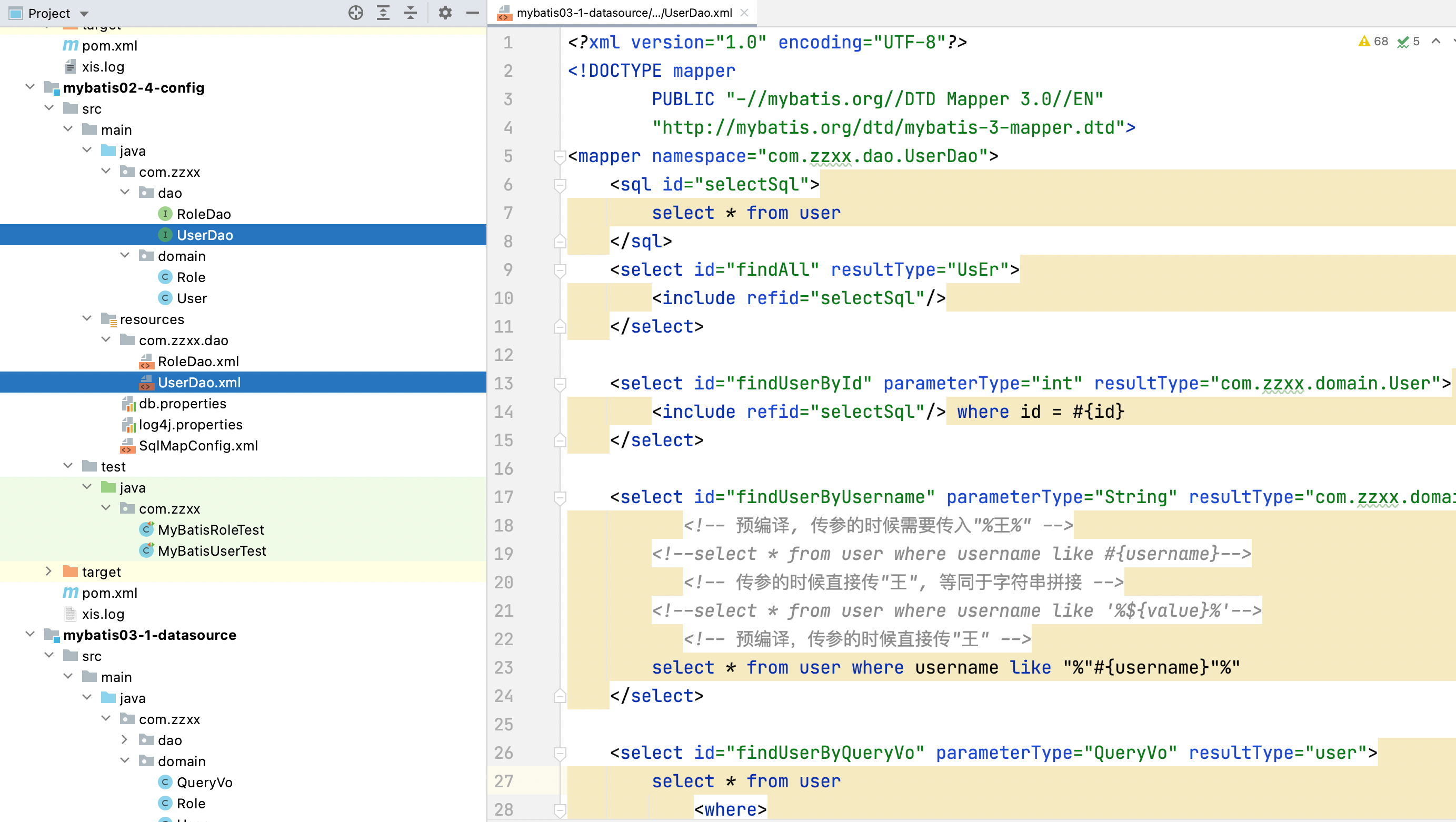Open the Project view dropdown

(84, 14)
